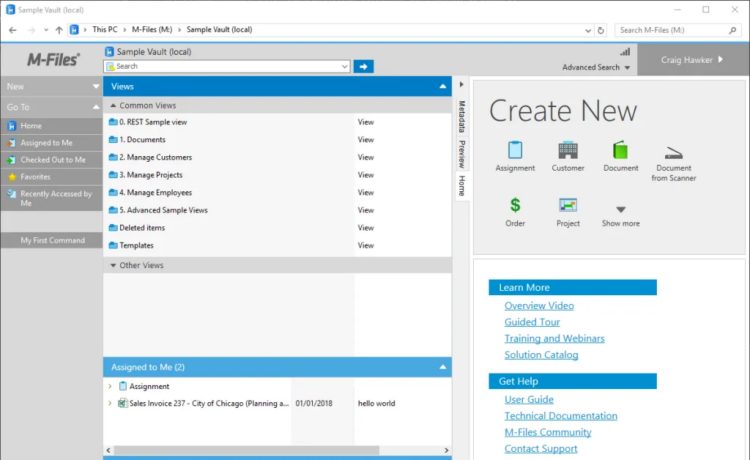Open the M-Files Community link
Image resolution: width=750 pixels, height=460 pixels.
547,432
